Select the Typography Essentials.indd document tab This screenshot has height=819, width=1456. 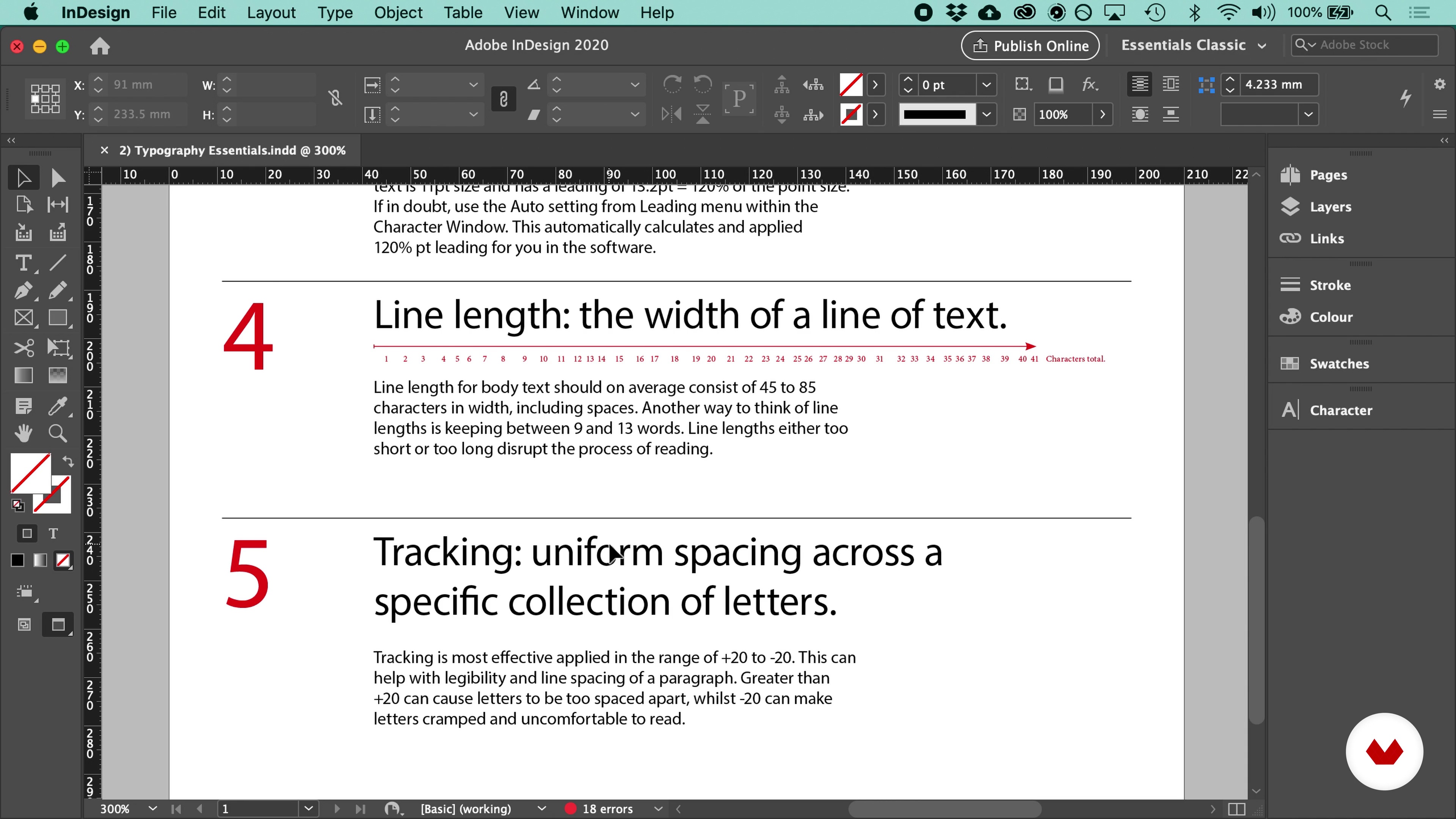[x=232, y=151]
